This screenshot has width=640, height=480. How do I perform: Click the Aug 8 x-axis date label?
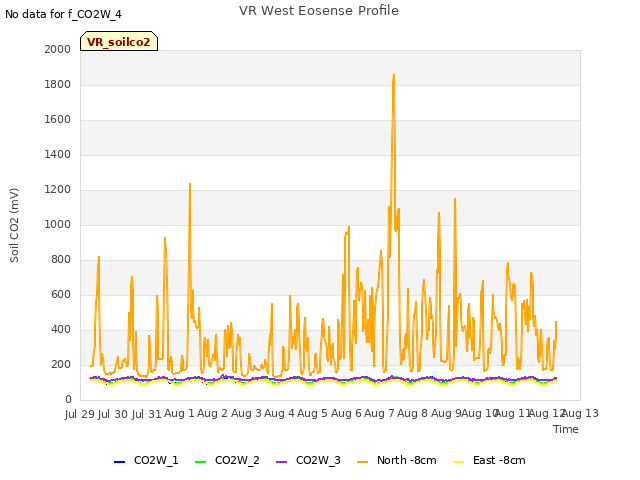pyautogui.click(x=412, y=413)
